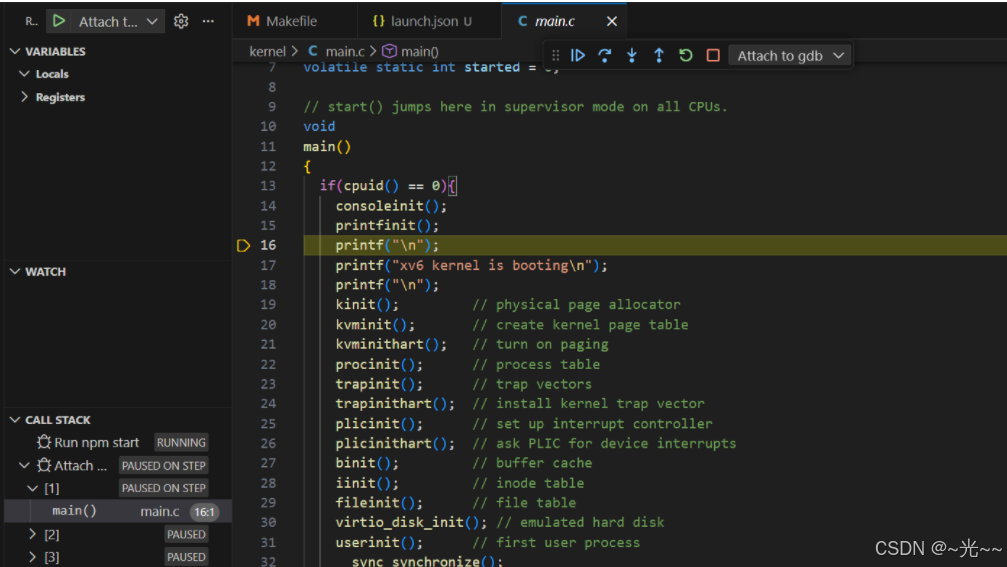The image size is (1007, 567).
Task: Open the launch configuration dropdown Attach t...
Action: point(117,21)
